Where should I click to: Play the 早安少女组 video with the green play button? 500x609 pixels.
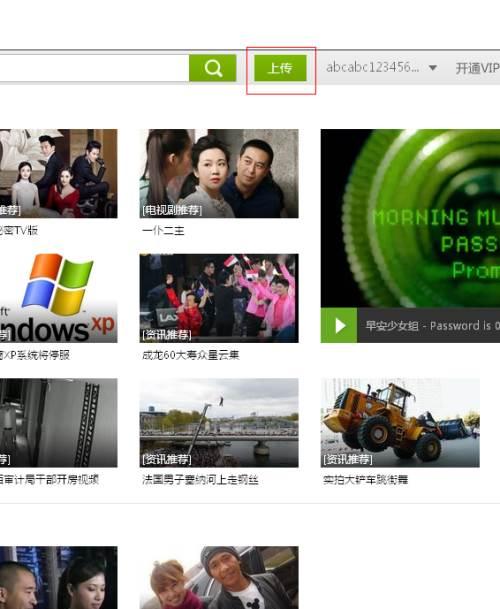(x=339, y=325)
